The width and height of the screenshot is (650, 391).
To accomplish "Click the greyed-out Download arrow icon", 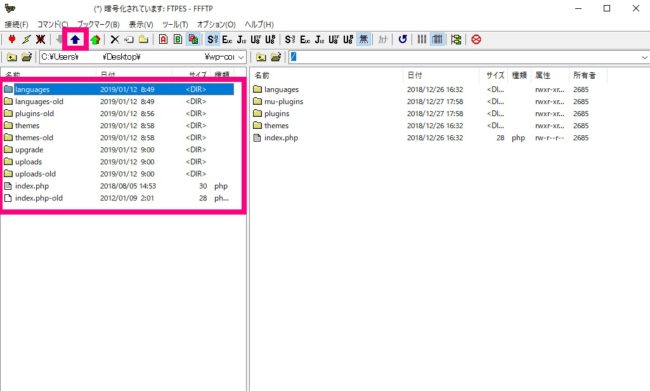I will 59,39.
